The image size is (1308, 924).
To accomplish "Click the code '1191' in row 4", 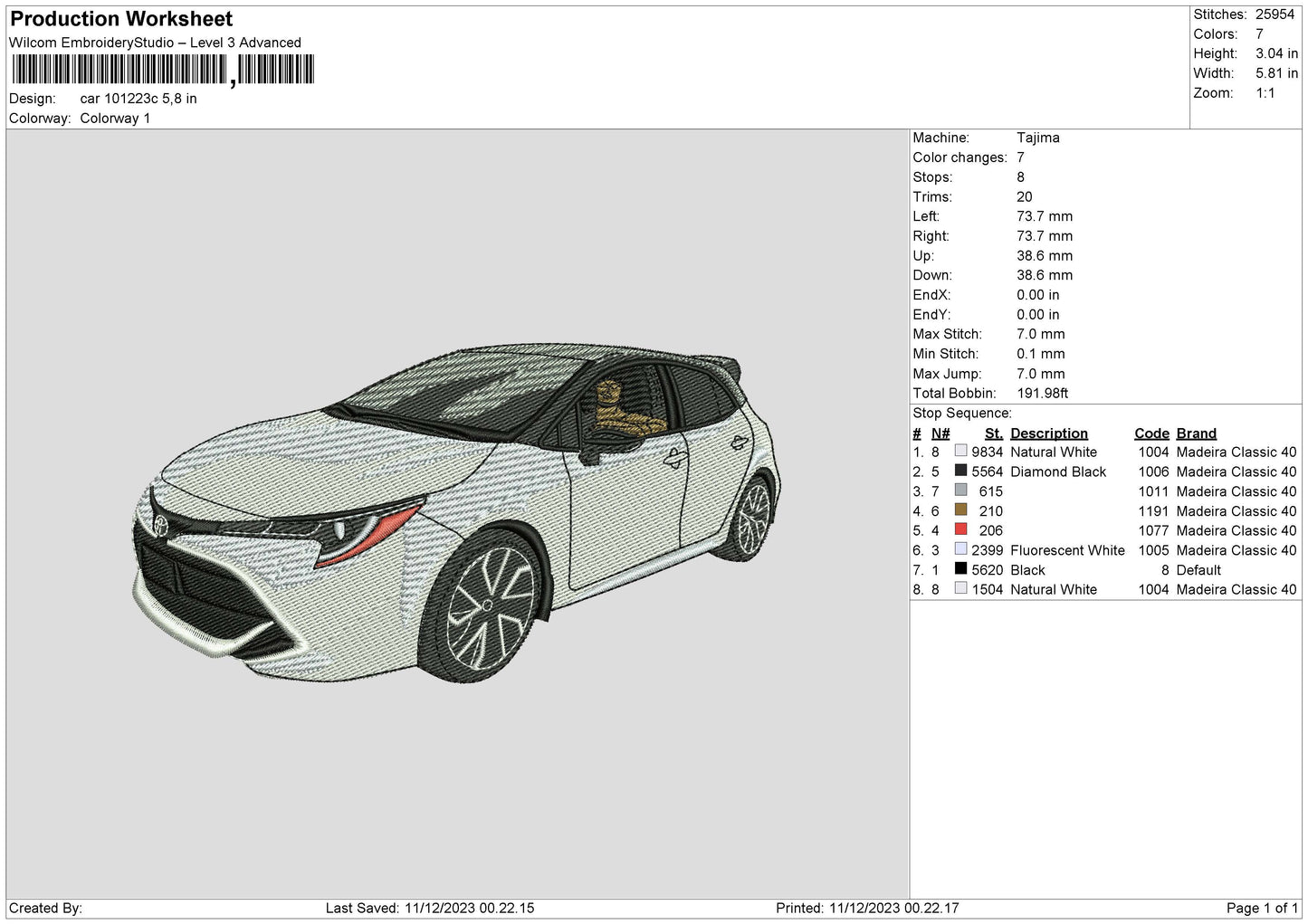I will [1153, 511].
